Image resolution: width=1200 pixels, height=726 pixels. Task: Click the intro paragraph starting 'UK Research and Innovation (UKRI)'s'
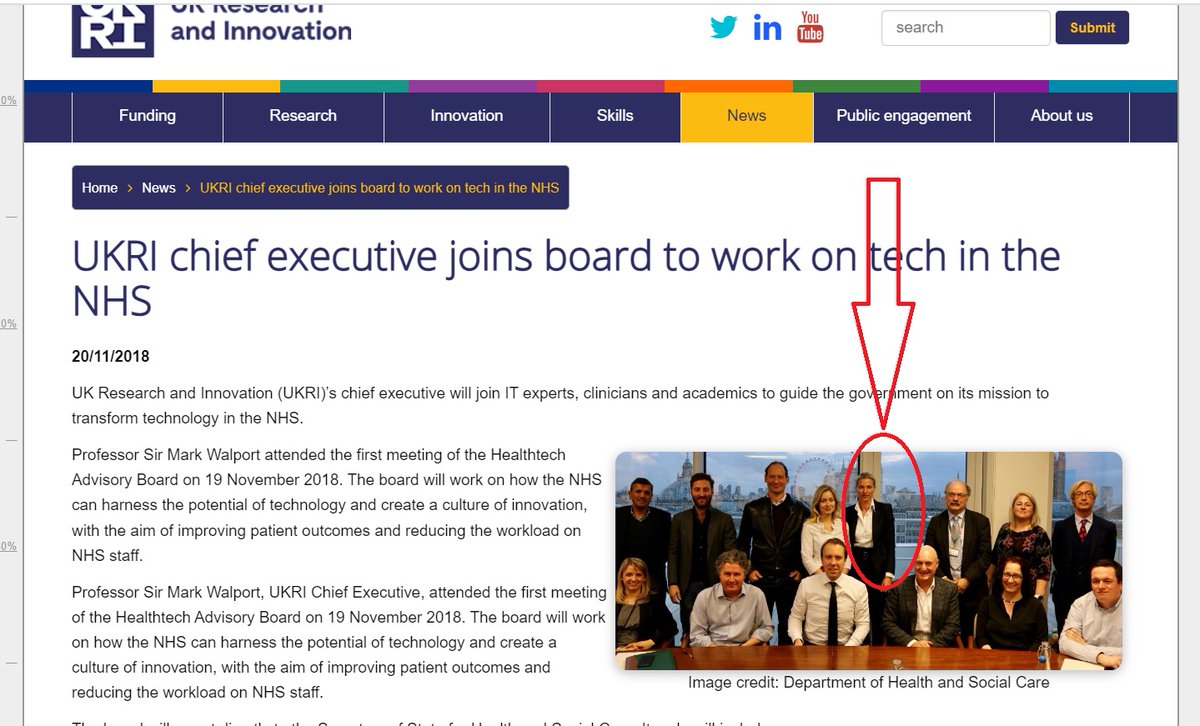click(560, 405)
